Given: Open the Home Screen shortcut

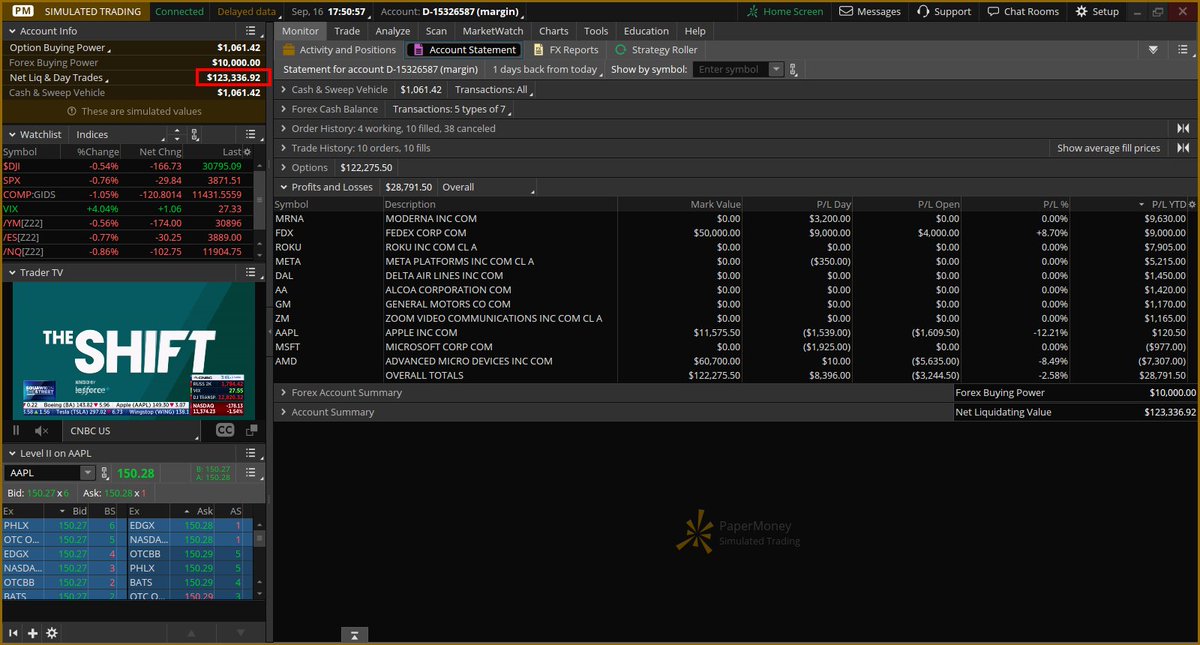Looking at the screenshot, I should pyautogui.click(x=785, y=11).
